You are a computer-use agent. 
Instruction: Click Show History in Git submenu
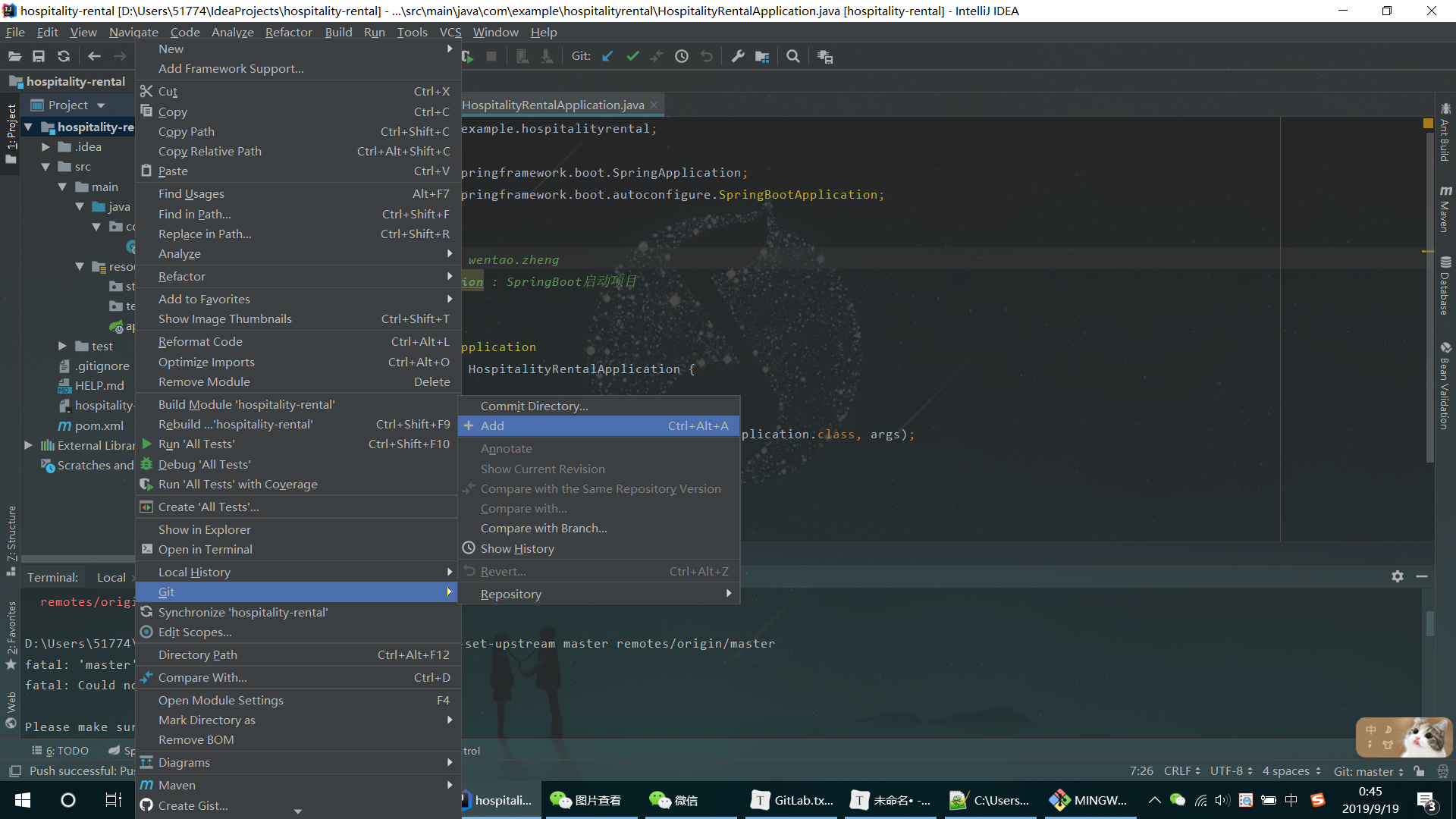click(516, 548)
